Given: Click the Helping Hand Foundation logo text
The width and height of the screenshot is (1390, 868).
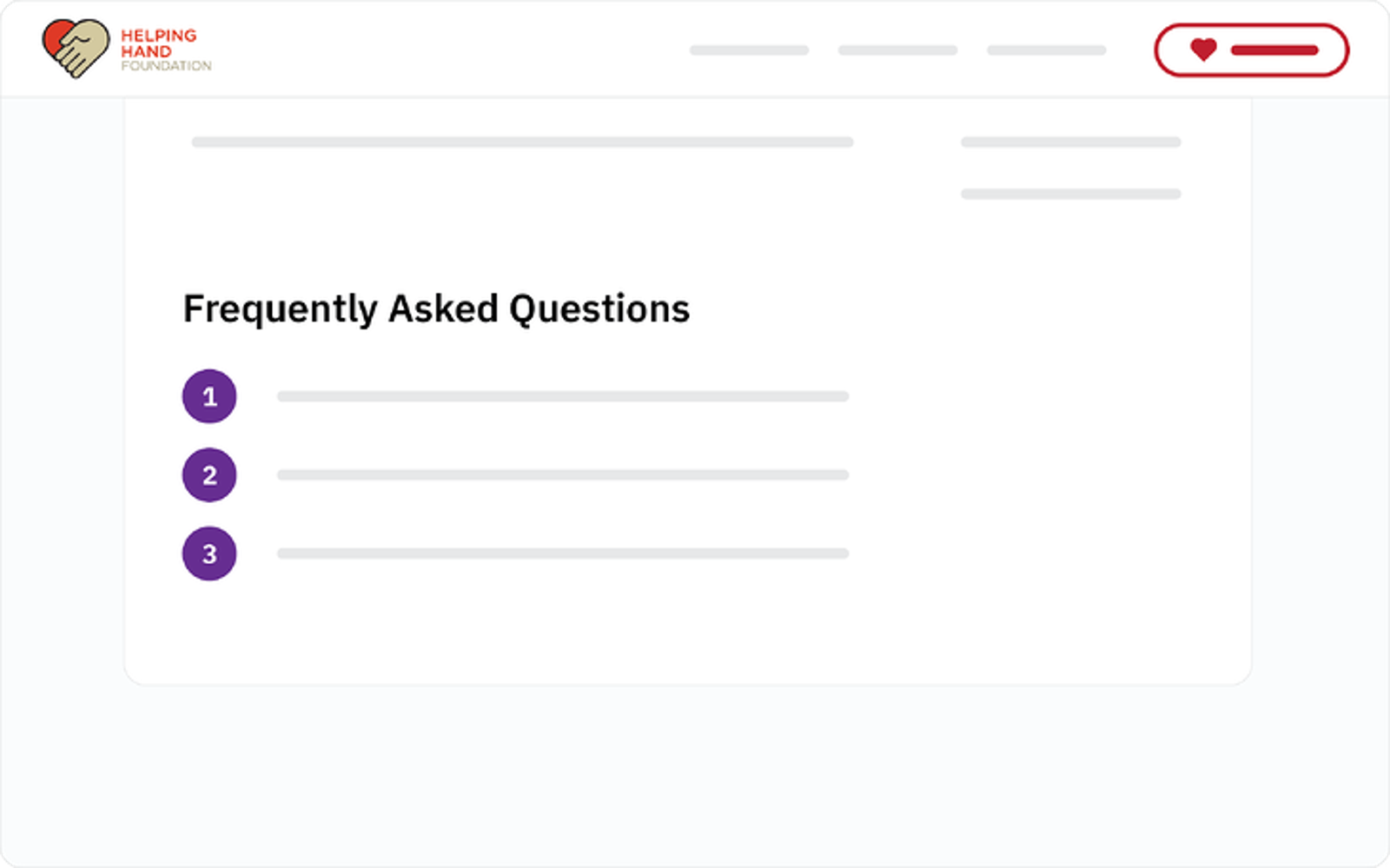Looking at the screenshot, I should pos(165,50).
